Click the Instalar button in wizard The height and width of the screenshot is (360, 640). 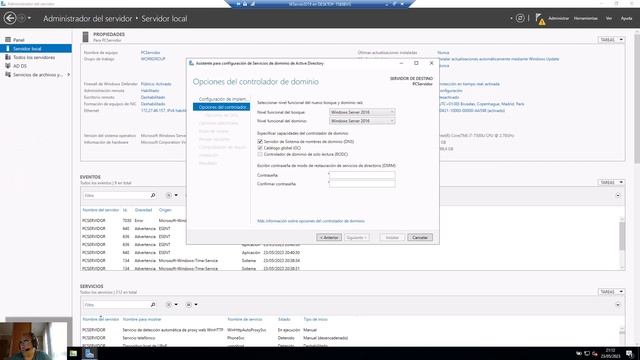click(392, 237)
